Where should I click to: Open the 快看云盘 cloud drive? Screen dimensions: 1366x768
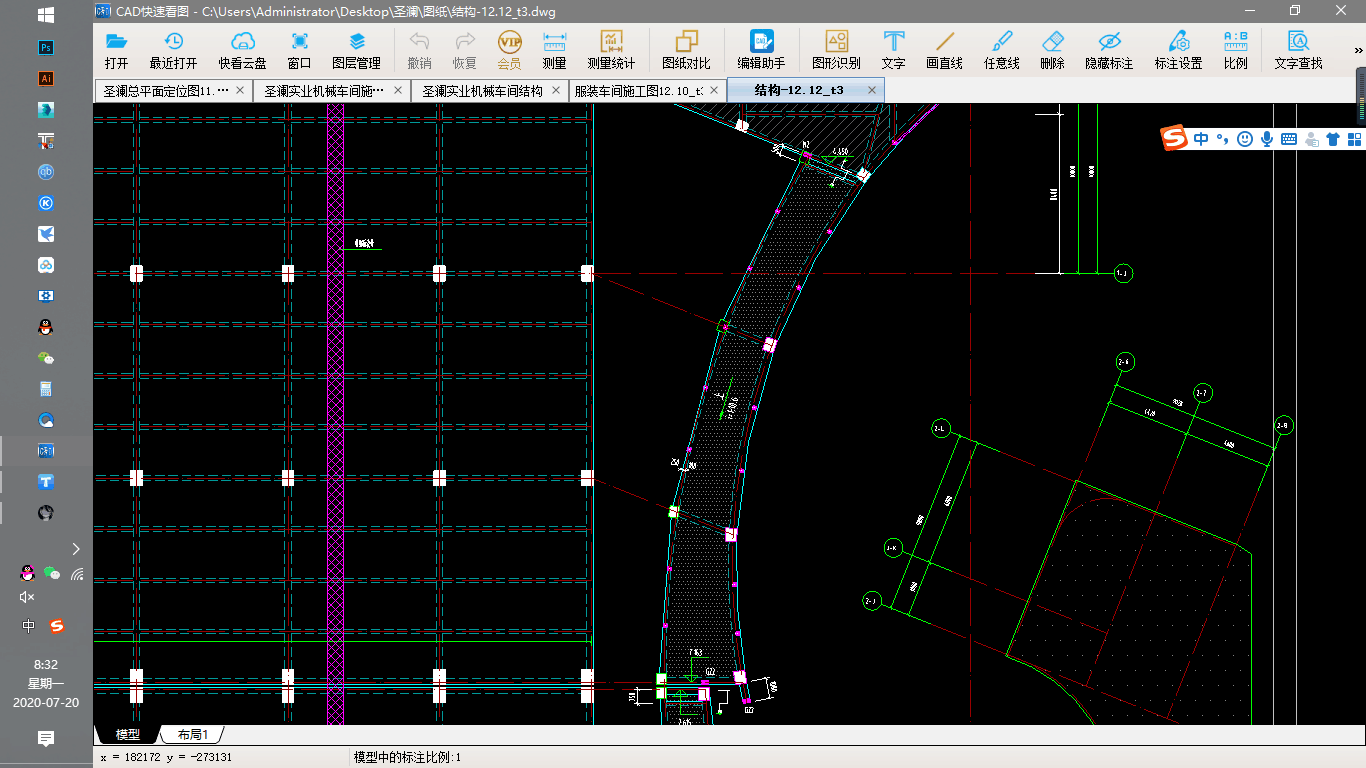click(242, 49)
